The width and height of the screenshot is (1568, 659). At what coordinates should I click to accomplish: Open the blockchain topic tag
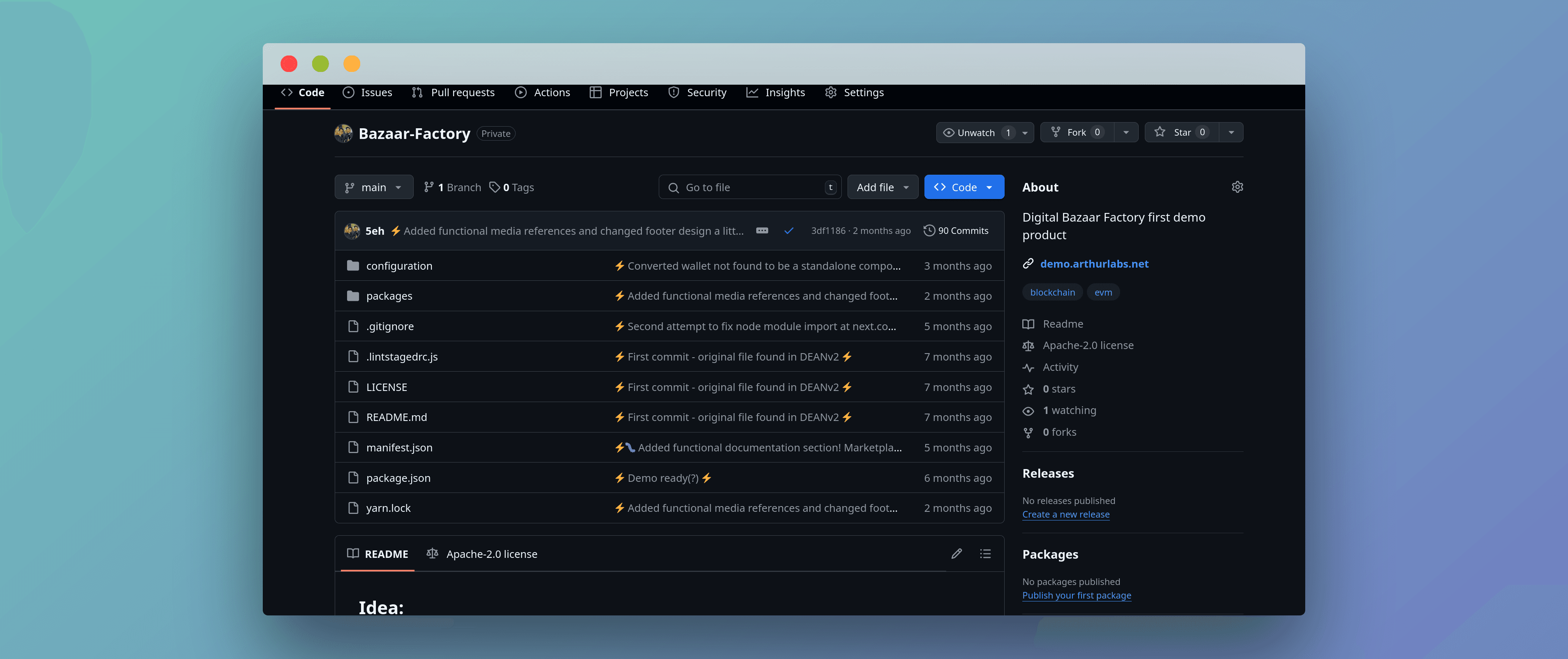[1052, 292]
